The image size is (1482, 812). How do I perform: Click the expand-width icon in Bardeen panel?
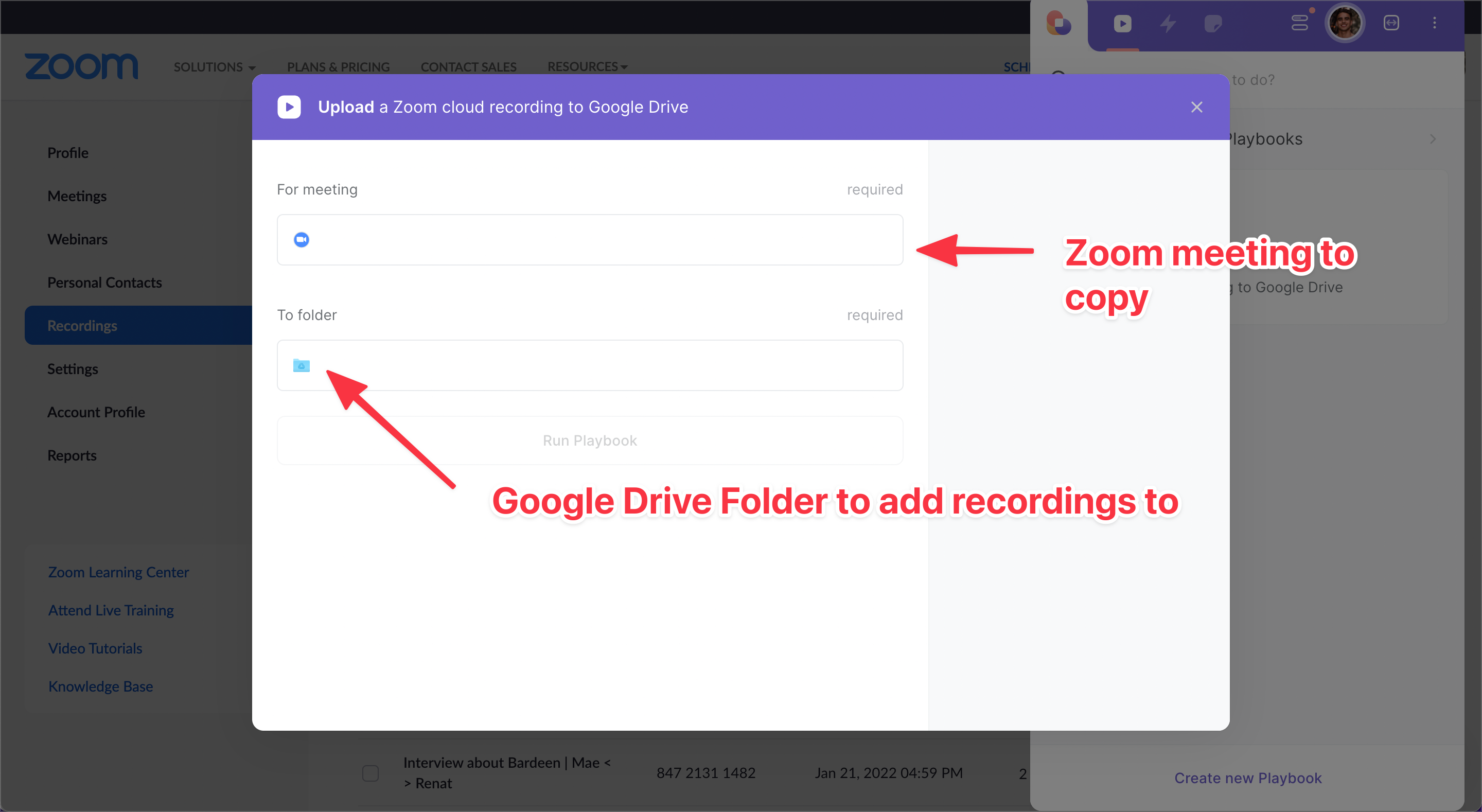click(x=1391, y=23)
